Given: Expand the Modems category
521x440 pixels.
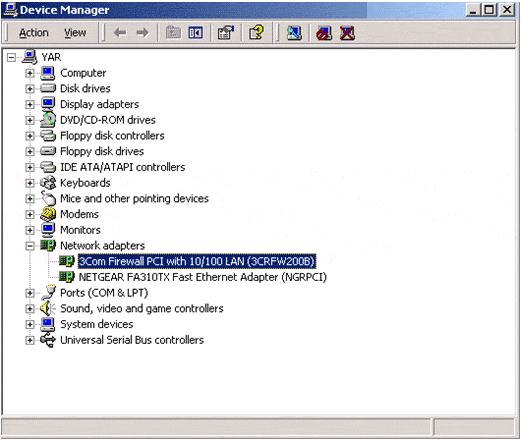Looking at the screenshot, I should pyautogui.click(x=30, y=214).
